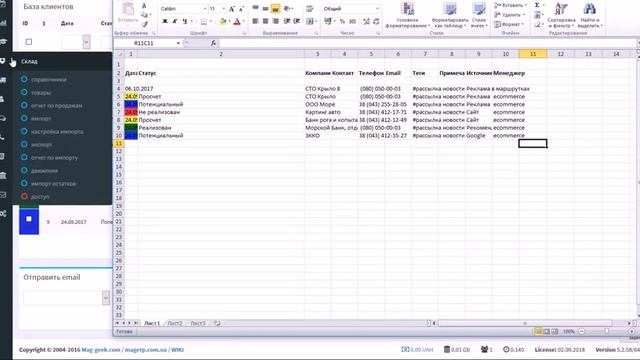Screen dimensions: 640x360
Task: Switch to sheet tab Лист2
Action: pyautogui.click(x=175, y=323)
